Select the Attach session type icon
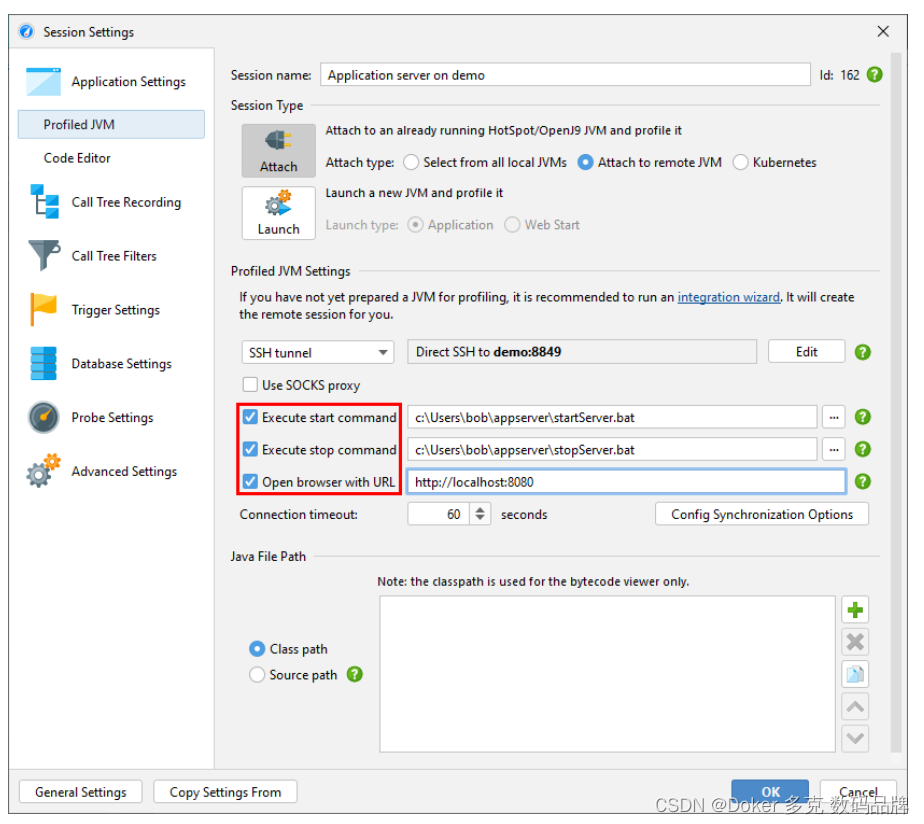The height and width of the screenshot is (824, 924). tap(278, 150)
